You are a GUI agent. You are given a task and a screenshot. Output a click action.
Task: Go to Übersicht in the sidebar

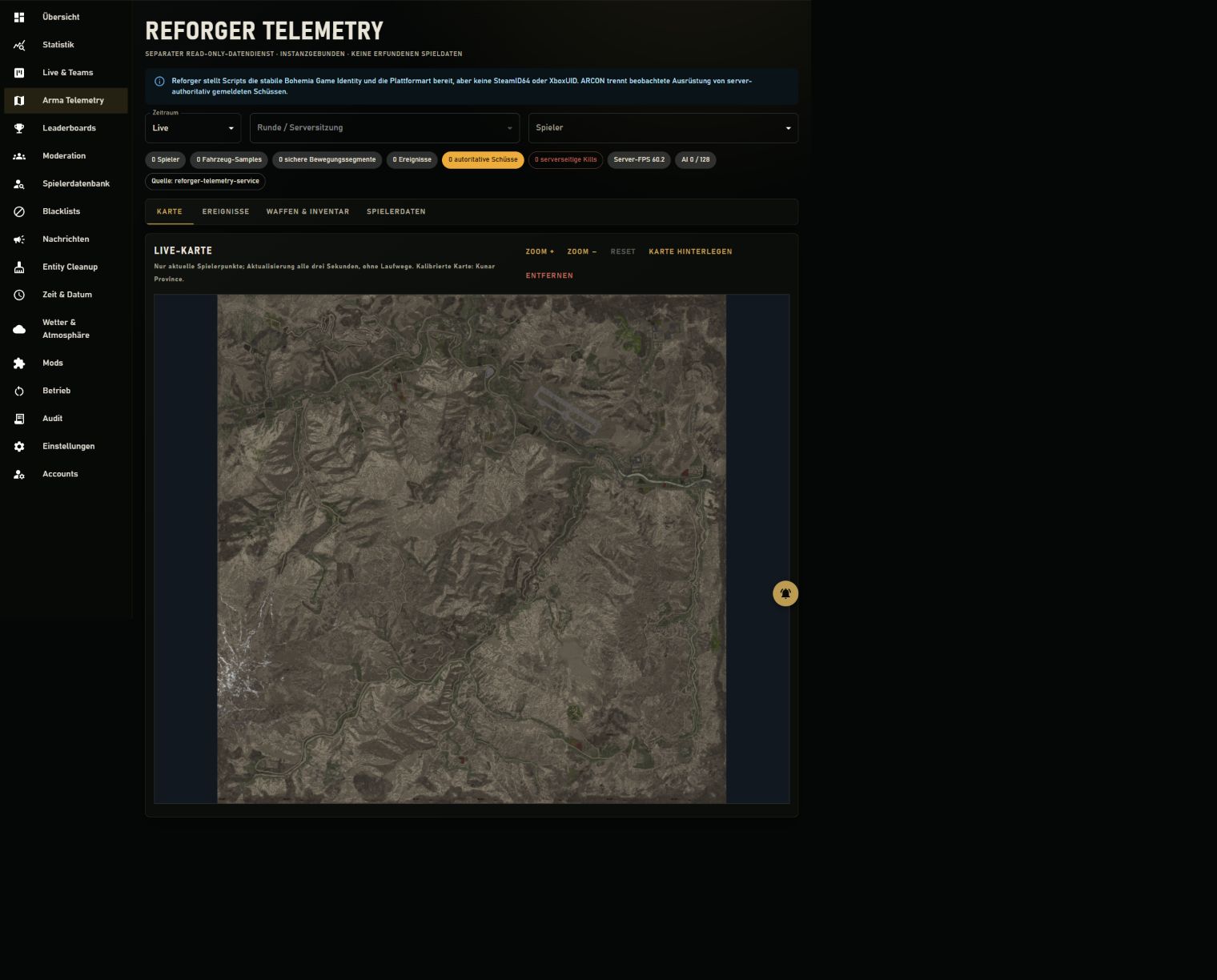66,17
